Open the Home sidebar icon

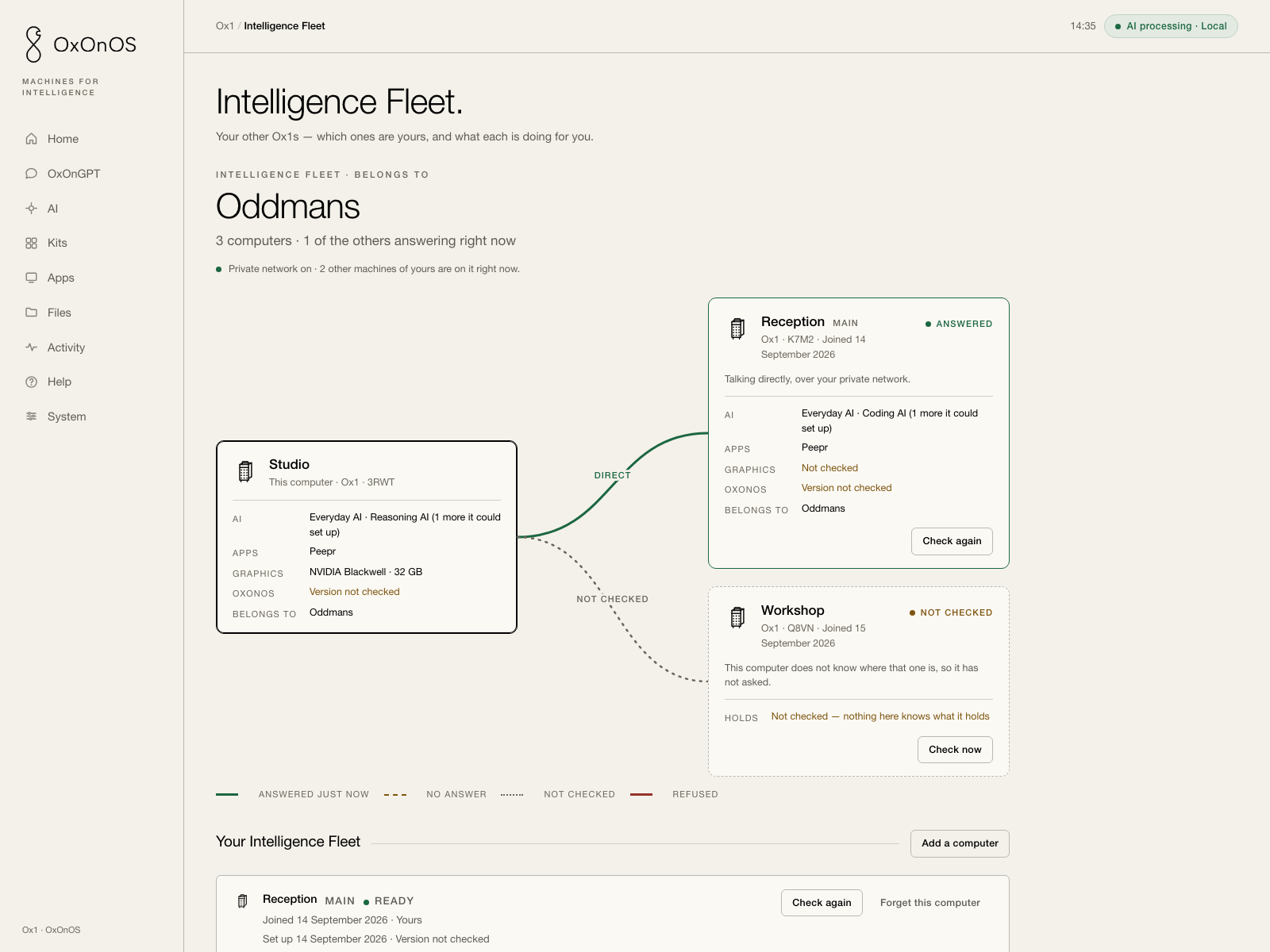(32, 139)
